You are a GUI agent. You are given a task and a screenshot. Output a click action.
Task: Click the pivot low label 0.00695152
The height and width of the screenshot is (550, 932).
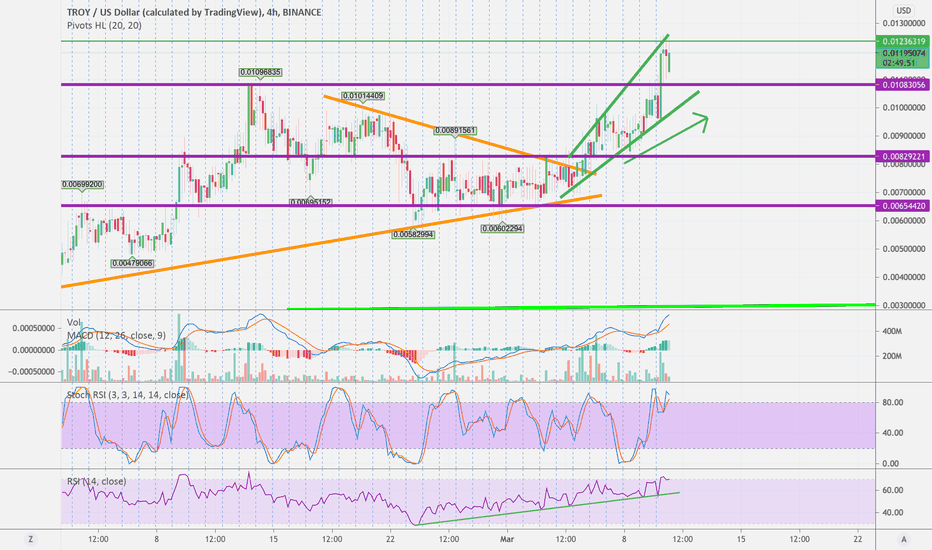[310, 202]
